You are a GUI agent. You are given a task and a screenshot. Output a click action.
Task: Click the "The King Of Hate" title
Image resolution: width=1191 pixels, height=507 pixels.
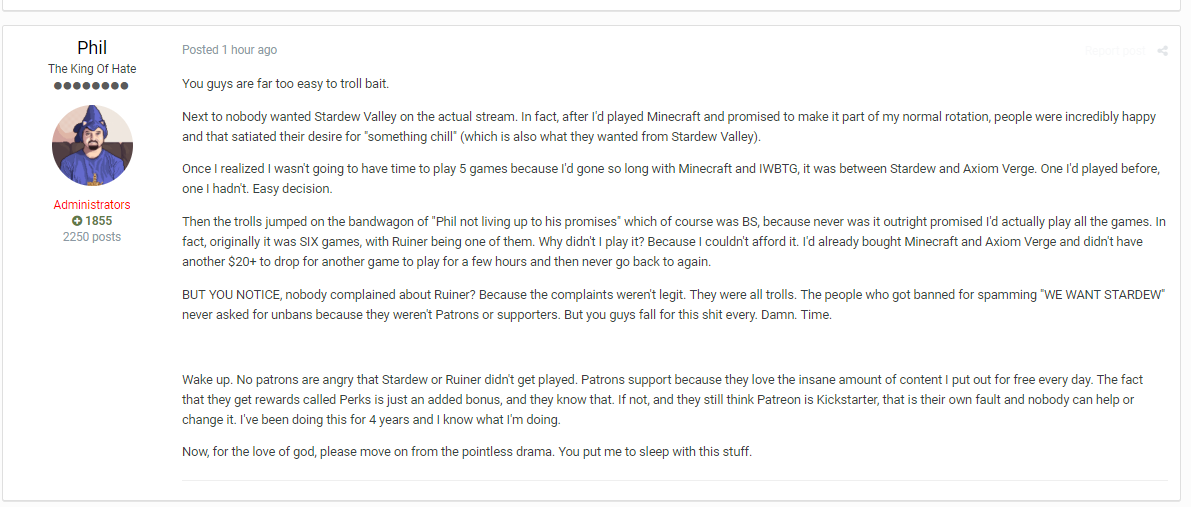pos(92,69)
